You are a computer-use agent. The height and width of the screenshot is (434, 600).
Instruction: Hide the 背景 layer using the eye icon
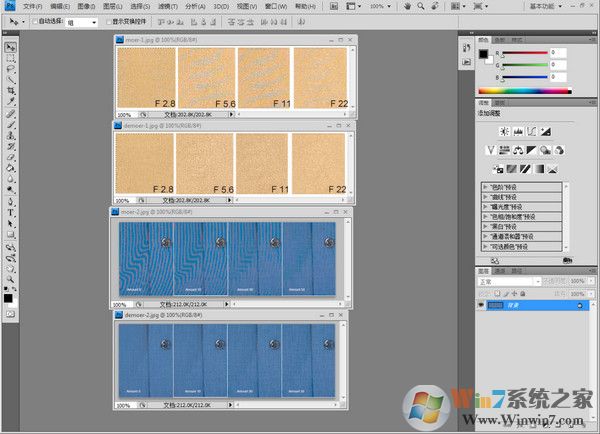click(481, 305)
